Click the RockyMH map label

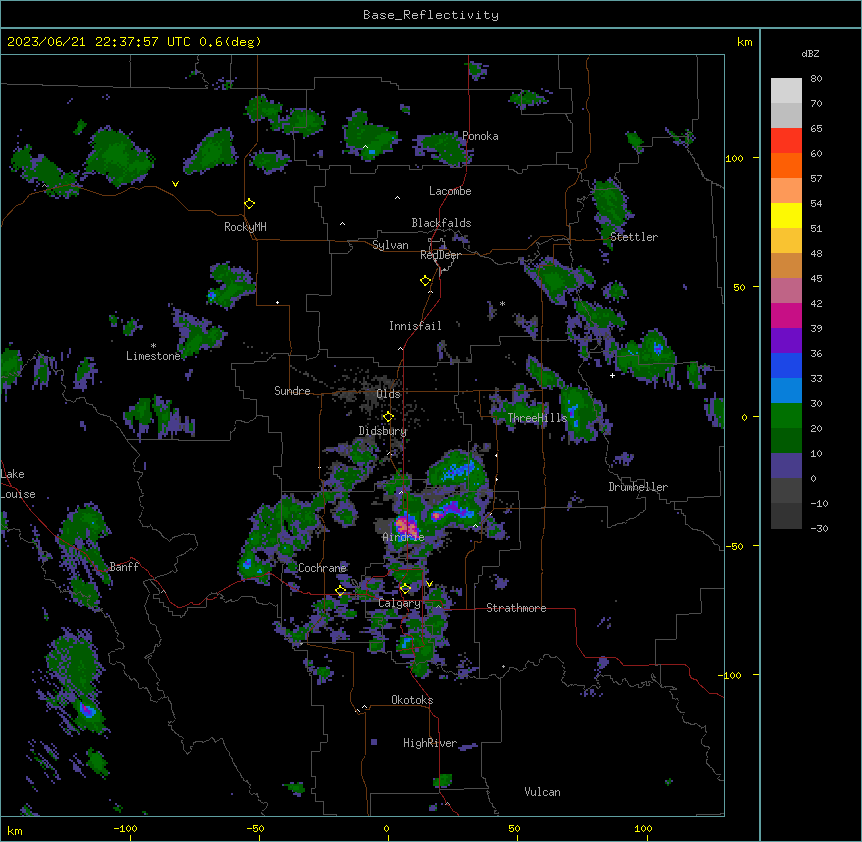point(245,227)
